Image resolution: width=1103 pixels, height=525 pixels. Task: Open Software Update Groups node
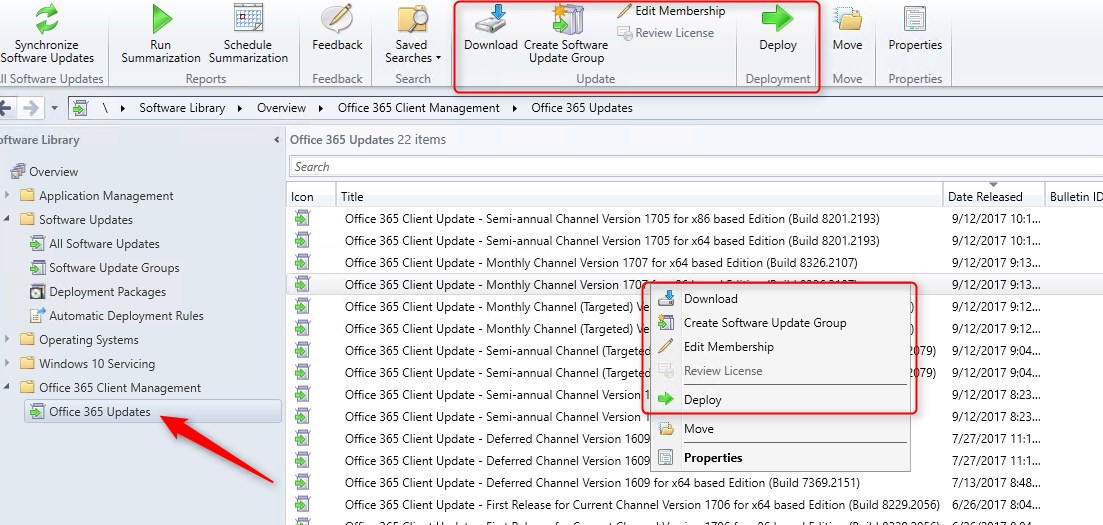(x=114, y=267)
